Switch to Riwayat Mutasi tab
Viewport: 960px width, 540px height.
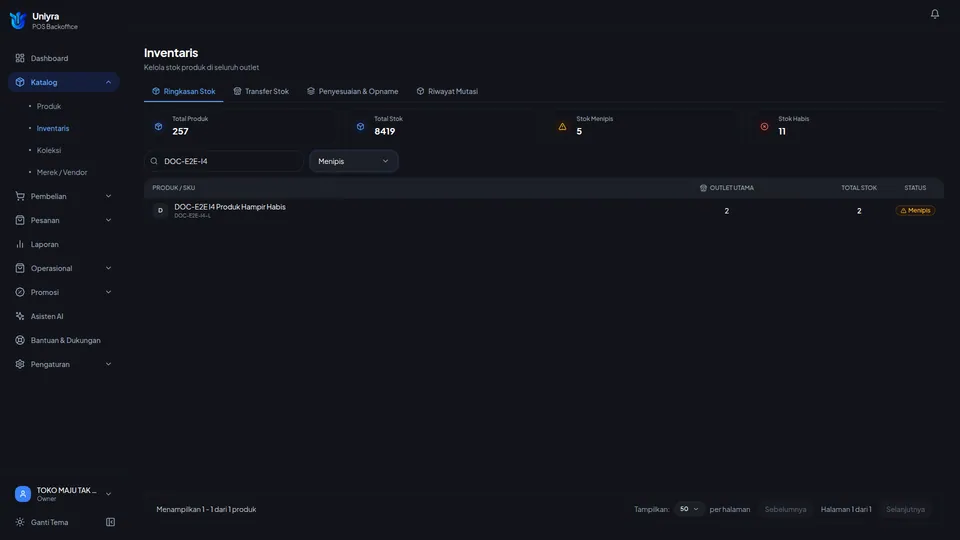click(x=447, y=91)
